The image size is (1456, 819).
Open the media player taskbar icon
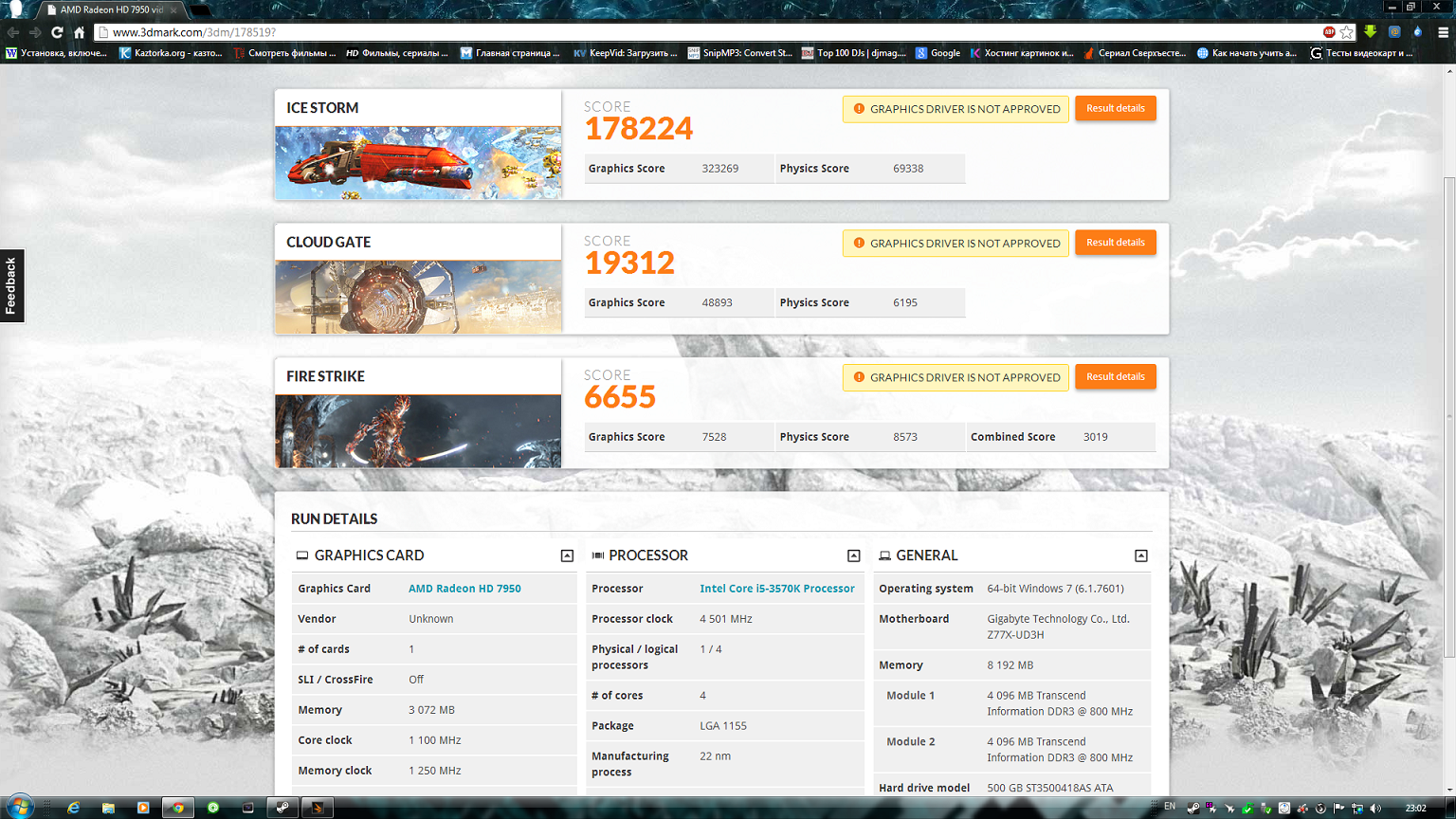143,808
